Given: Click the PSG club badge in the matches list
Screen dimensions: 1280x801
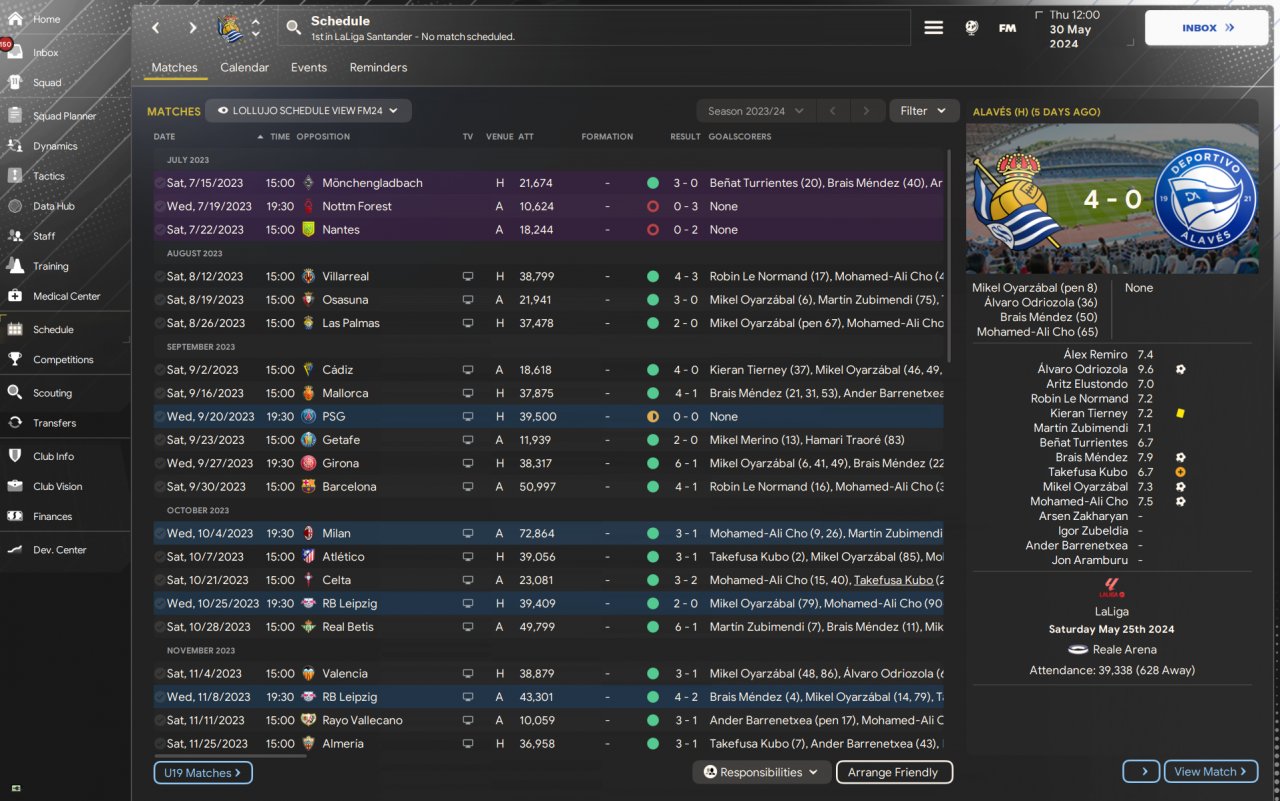Looking at the screenshot, I should (x=309, y=416).
